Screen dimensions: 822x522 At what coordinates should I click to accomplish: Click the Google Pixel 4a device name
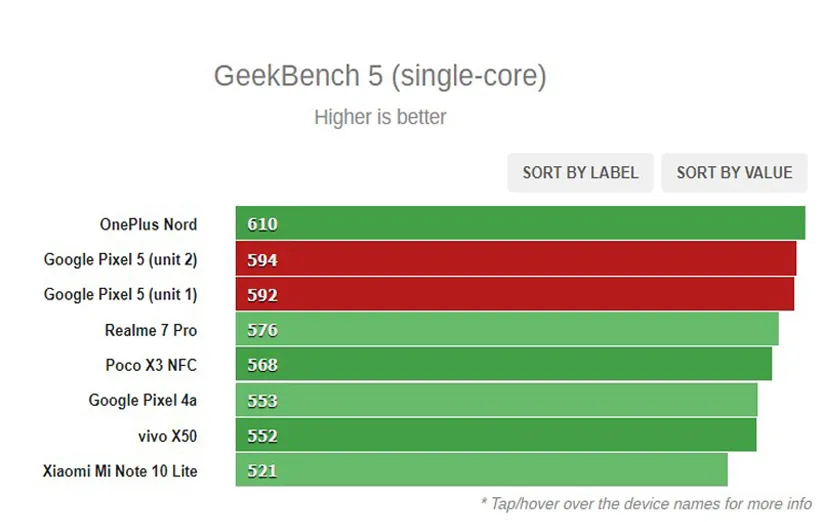coord(143,400)
